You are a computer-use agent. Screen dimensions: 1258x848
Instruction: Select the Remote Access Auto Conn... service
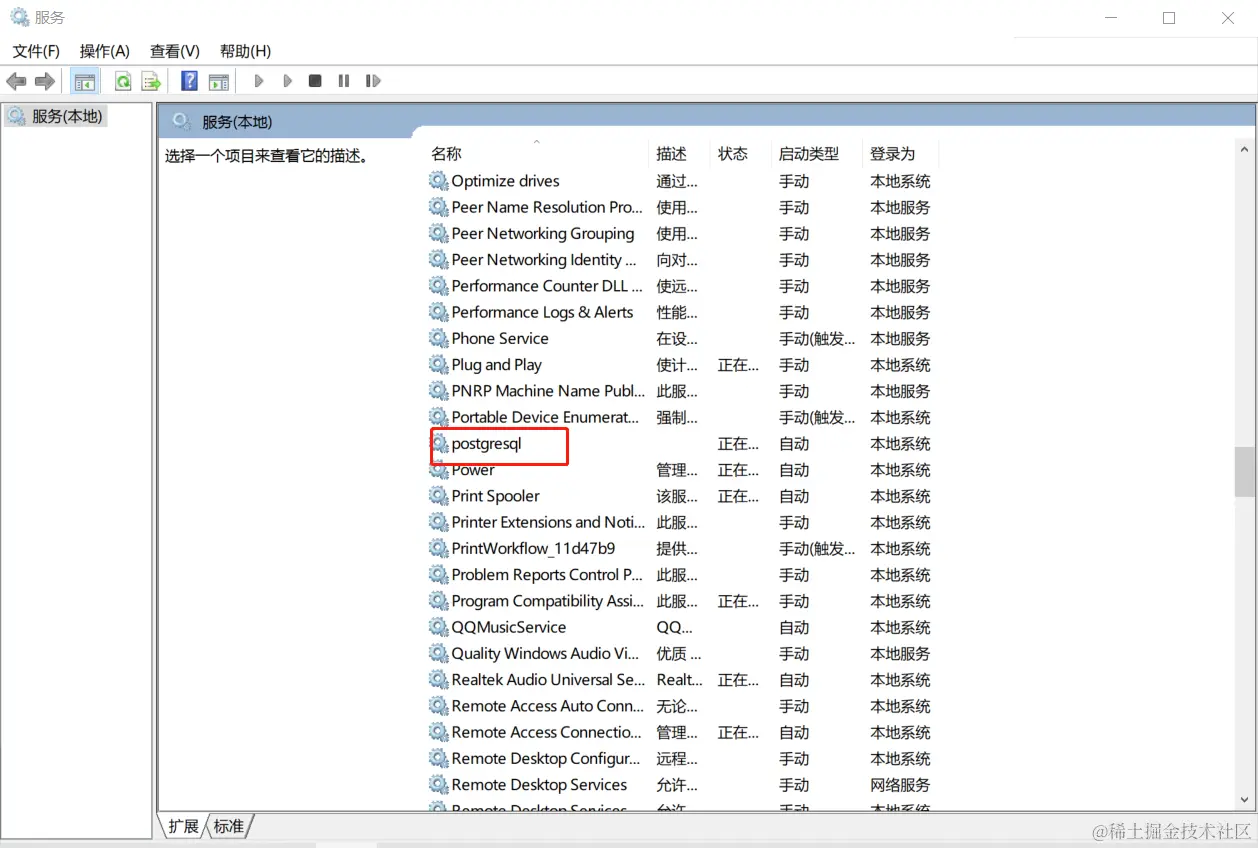(548, 706)
